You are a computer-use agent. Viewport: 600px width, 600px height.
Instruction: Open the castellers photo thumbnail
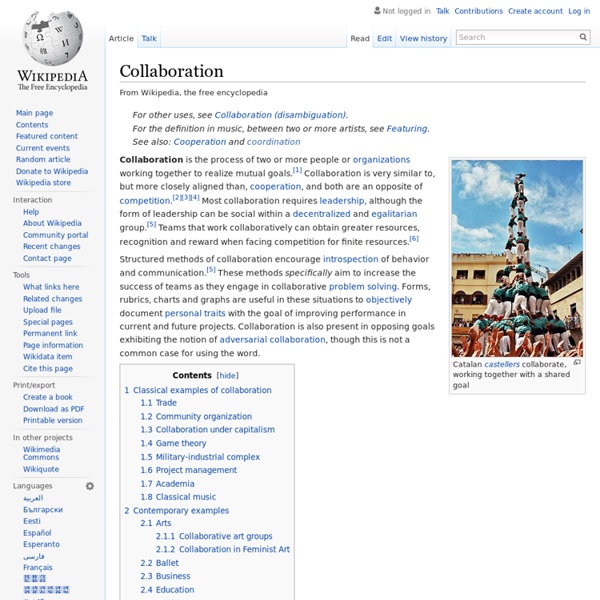tap(517, 258)
